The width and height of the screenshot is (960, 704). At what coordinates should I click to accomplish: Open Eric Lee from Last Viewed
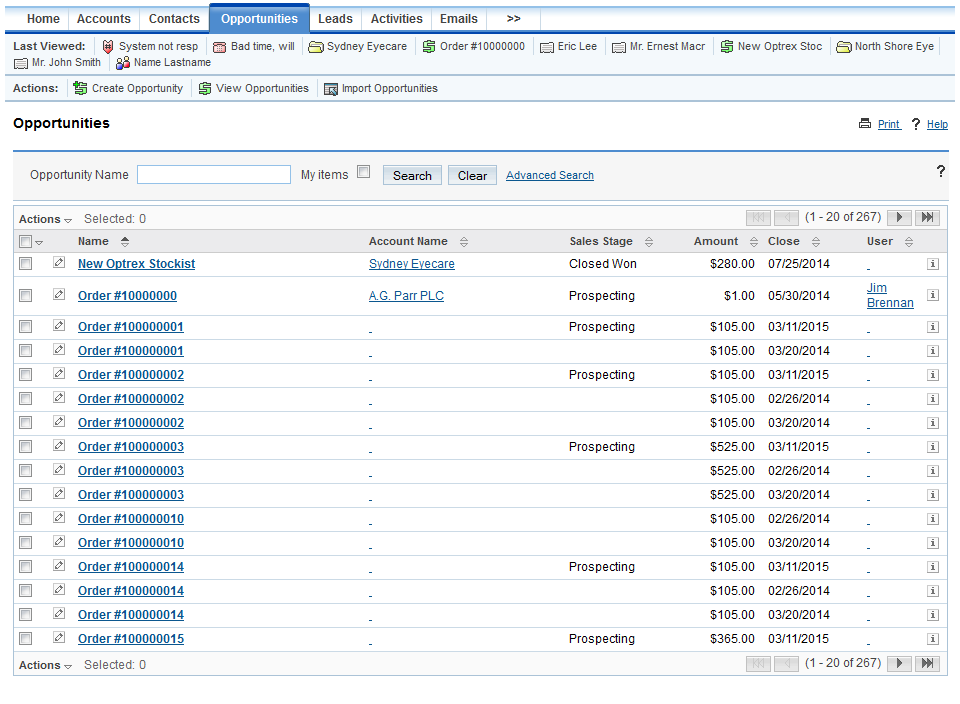pyautogui.click(x=568, y=46)
